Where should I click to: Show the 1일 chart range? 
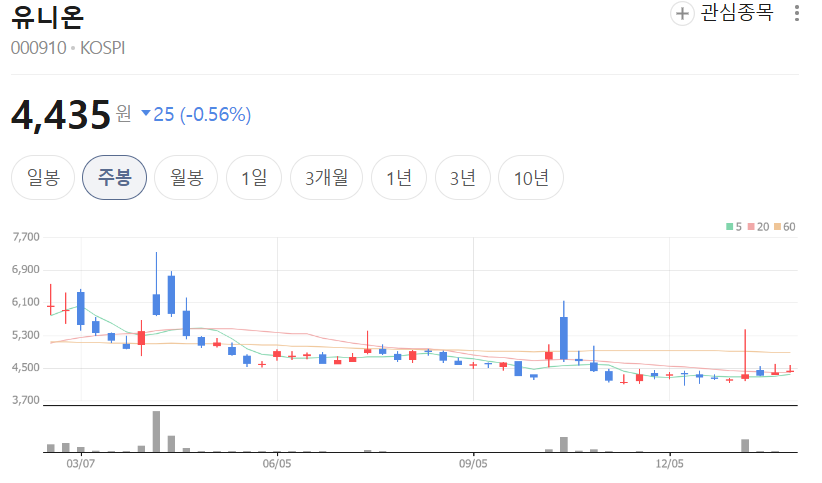click(254, 178)
